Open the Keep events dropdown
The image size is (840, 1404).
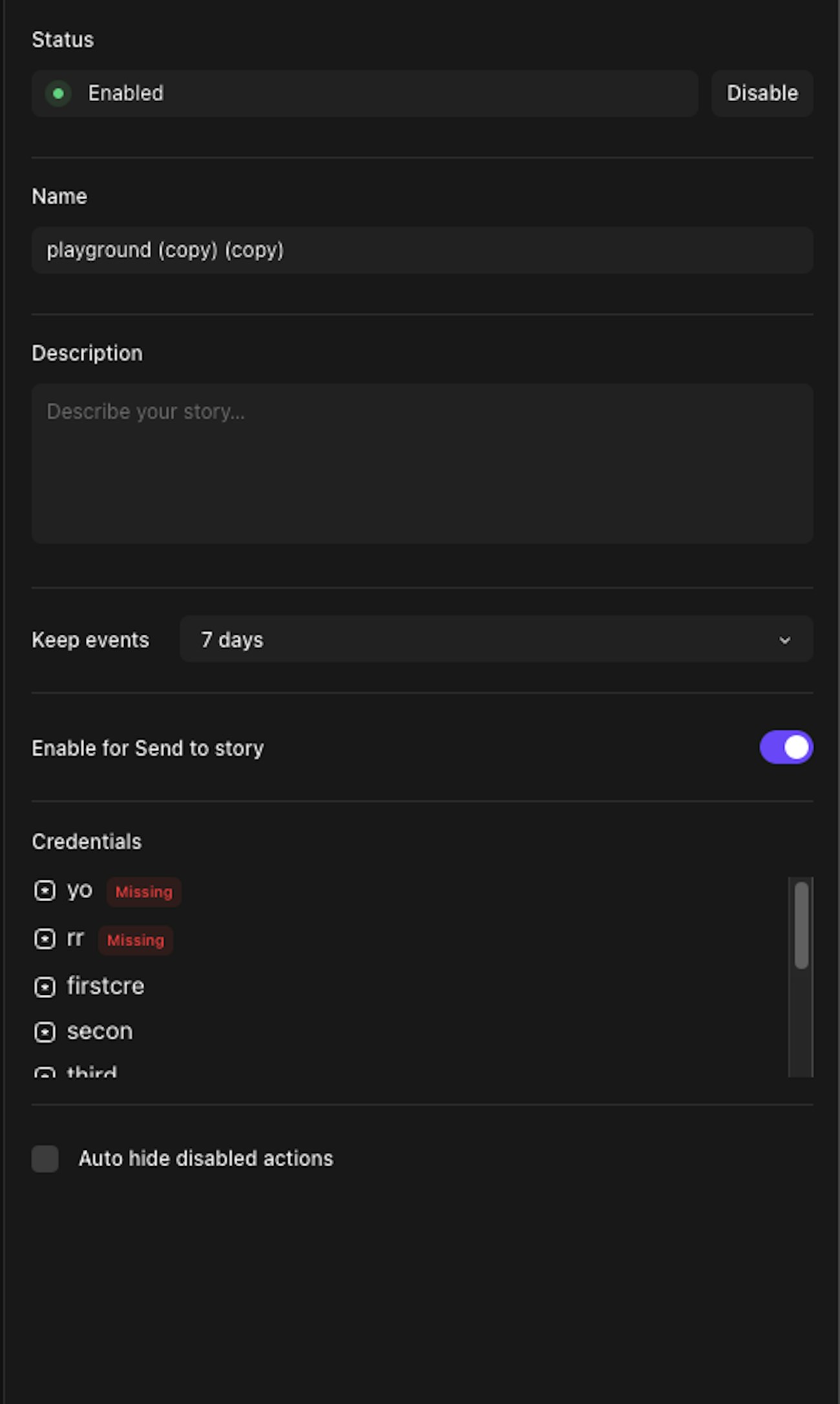tap(495, 639)
